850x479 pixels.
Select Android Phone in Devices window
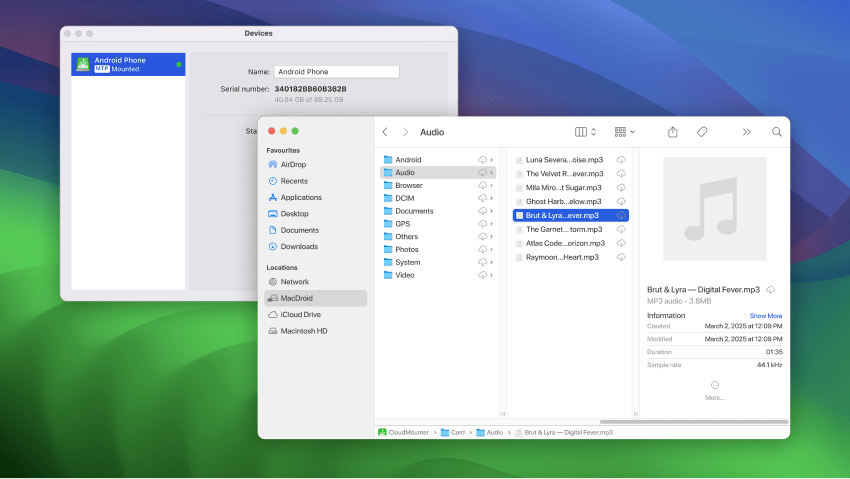[128, 64]
